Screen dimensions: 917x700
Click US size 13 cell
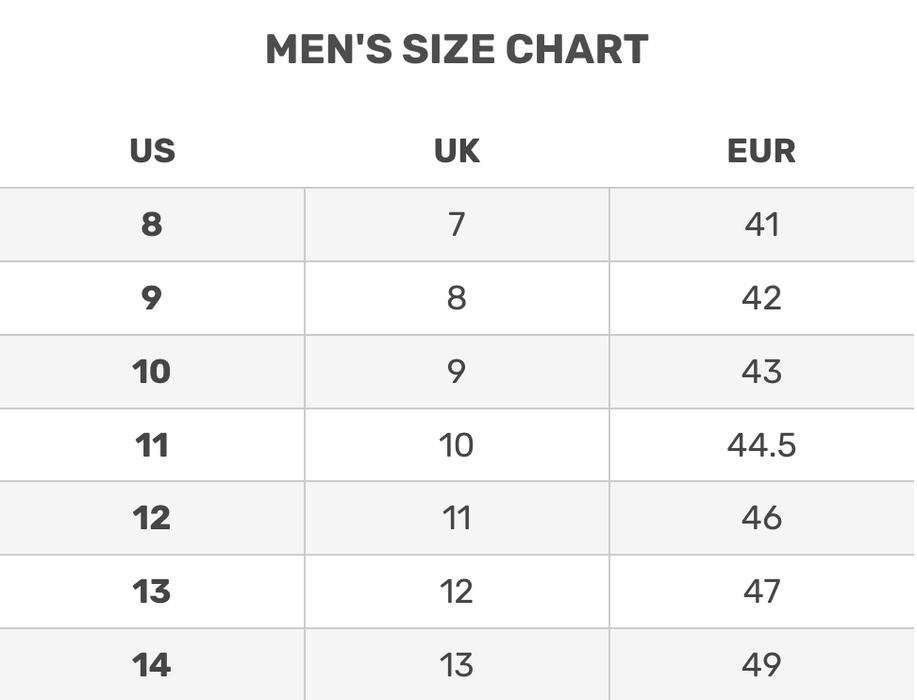(x=152, y=591)
